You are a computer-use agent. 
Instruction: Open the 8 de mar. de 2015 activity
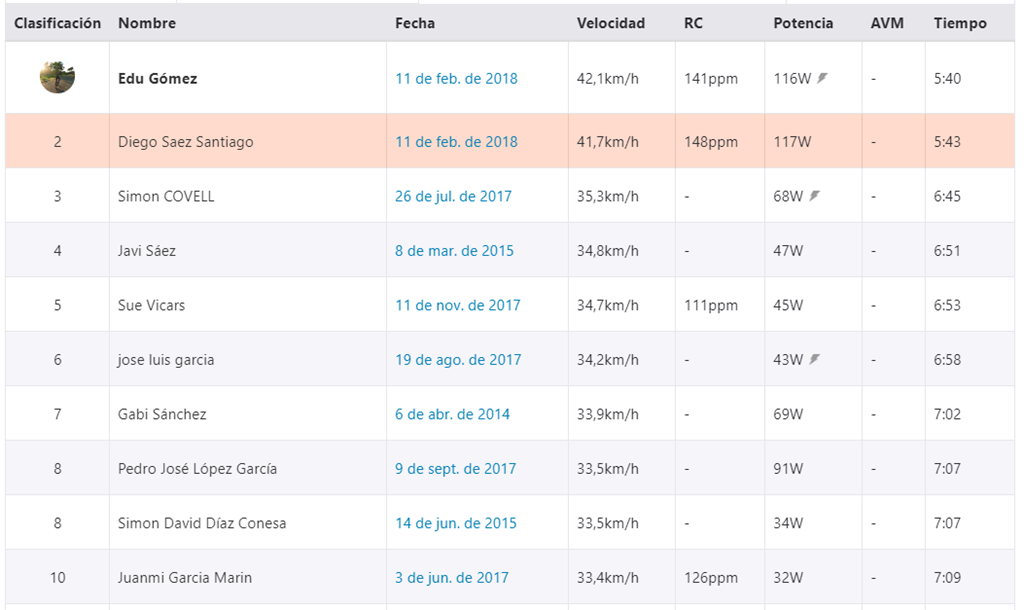(x=454, y=251)
